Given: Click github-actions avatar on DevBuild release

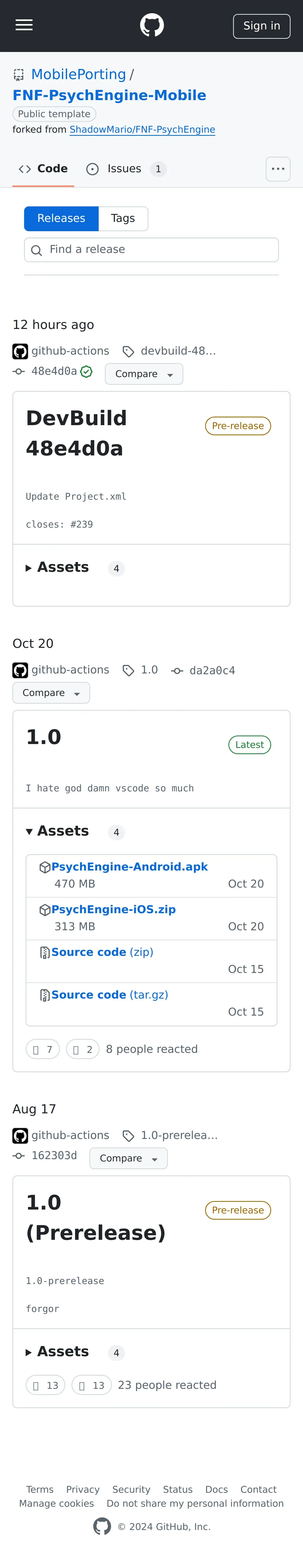Looking at the screenshot, I should tap(20, 351).
